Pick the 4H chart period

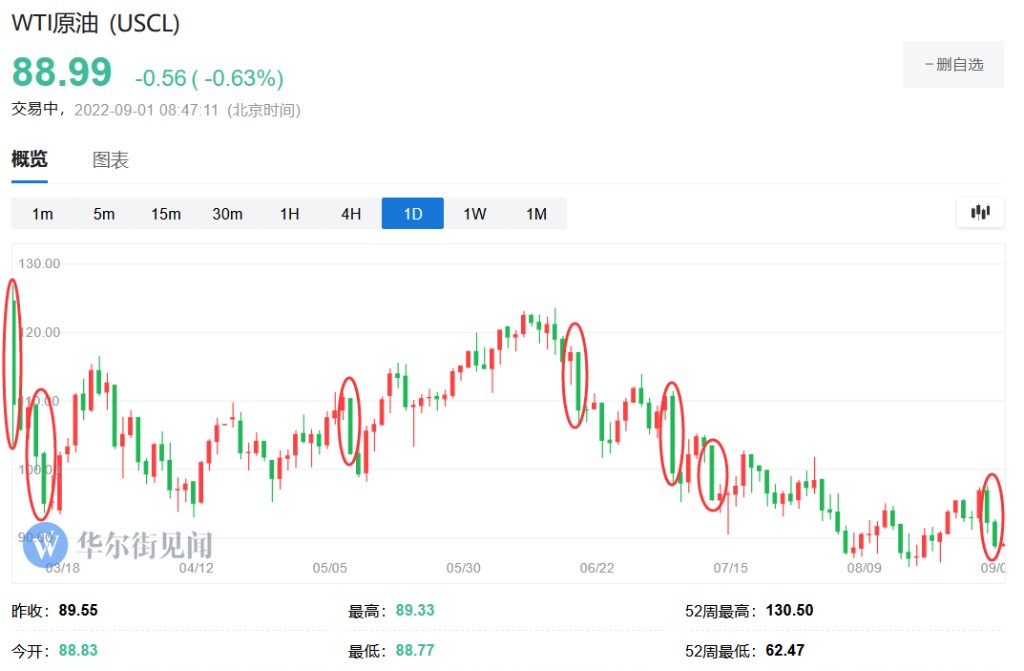pyautogui.click(x=351, y=214)
